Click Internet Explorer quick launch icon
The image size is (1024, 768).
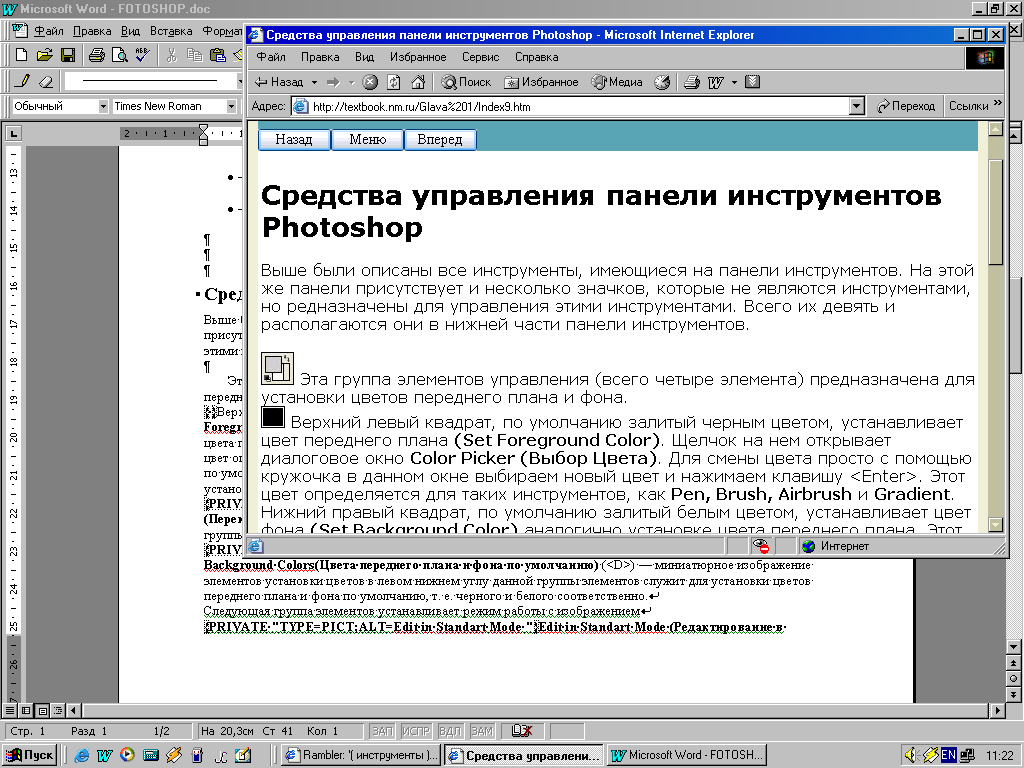pyautogui.click(x=82, y=756)
